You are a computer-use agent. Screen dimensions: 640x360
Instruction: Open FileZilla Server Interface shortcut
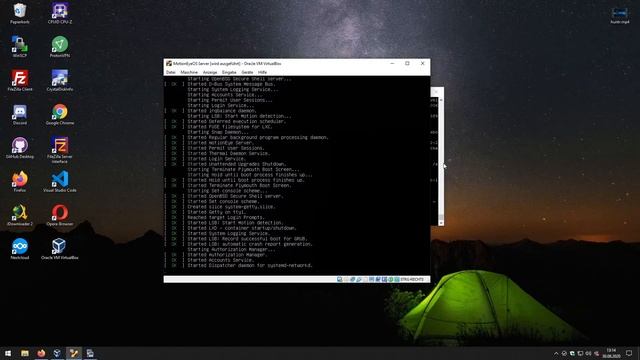[x=60, y=150]
